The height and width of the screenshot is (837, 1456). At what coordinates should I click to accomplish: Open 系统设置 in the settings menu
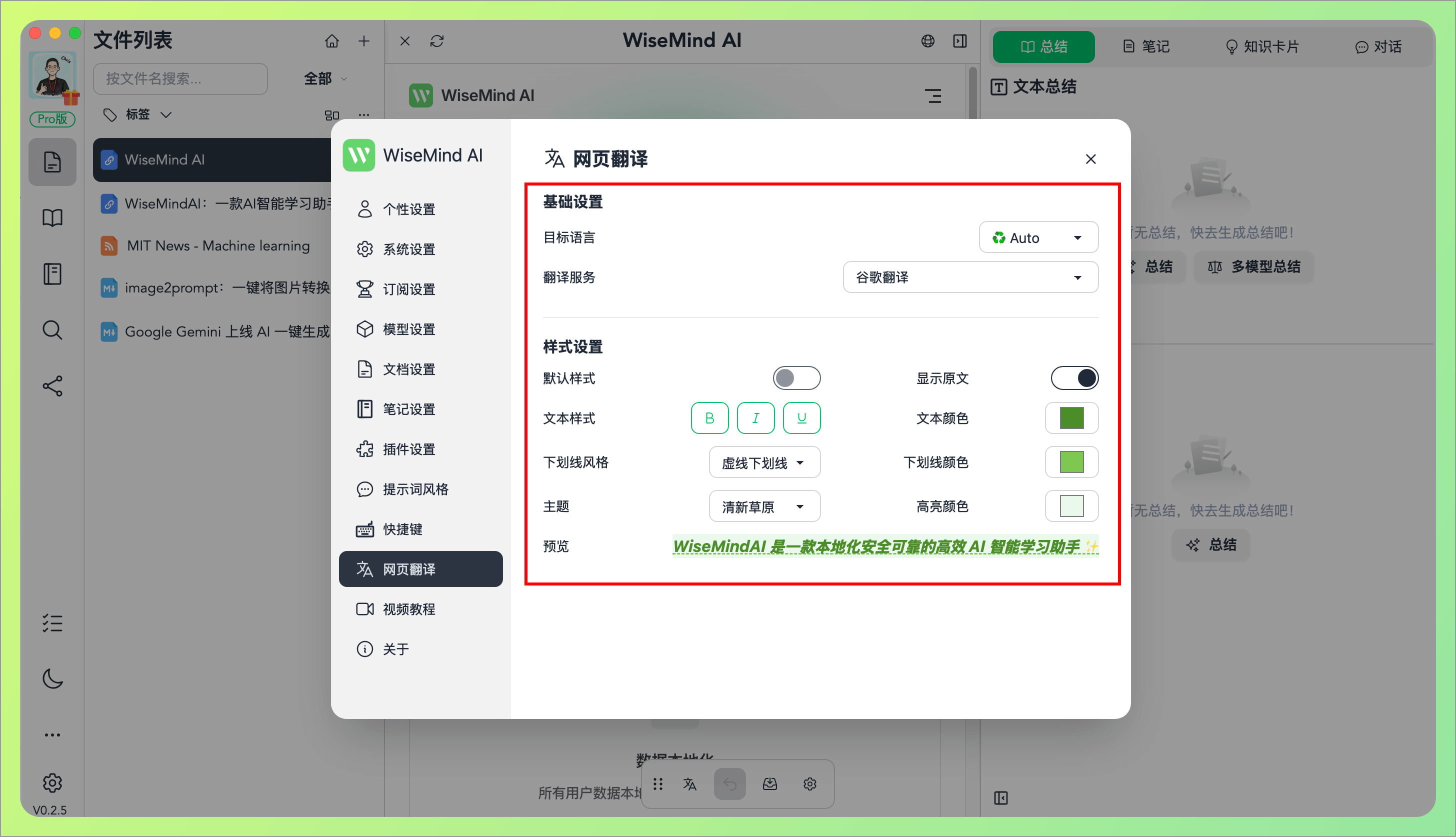[408, 249]
